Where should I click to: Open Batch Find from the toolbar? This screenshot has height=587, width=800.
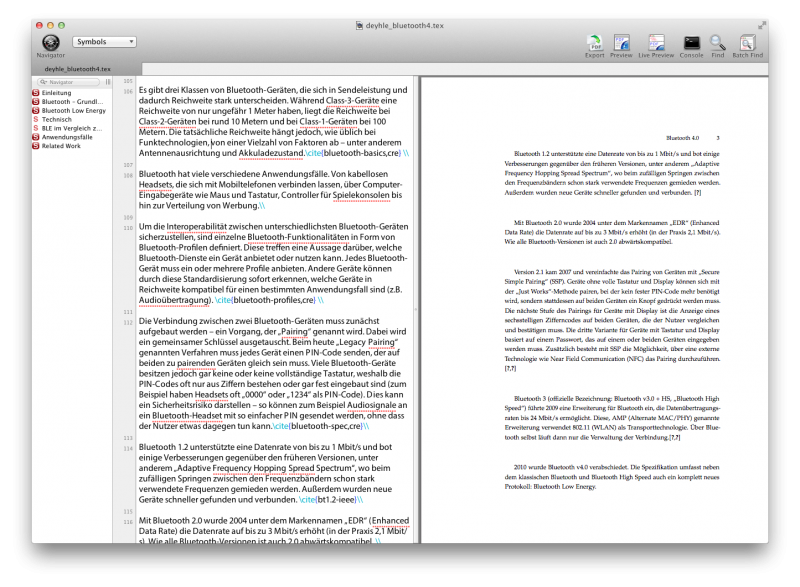(747, 42)
